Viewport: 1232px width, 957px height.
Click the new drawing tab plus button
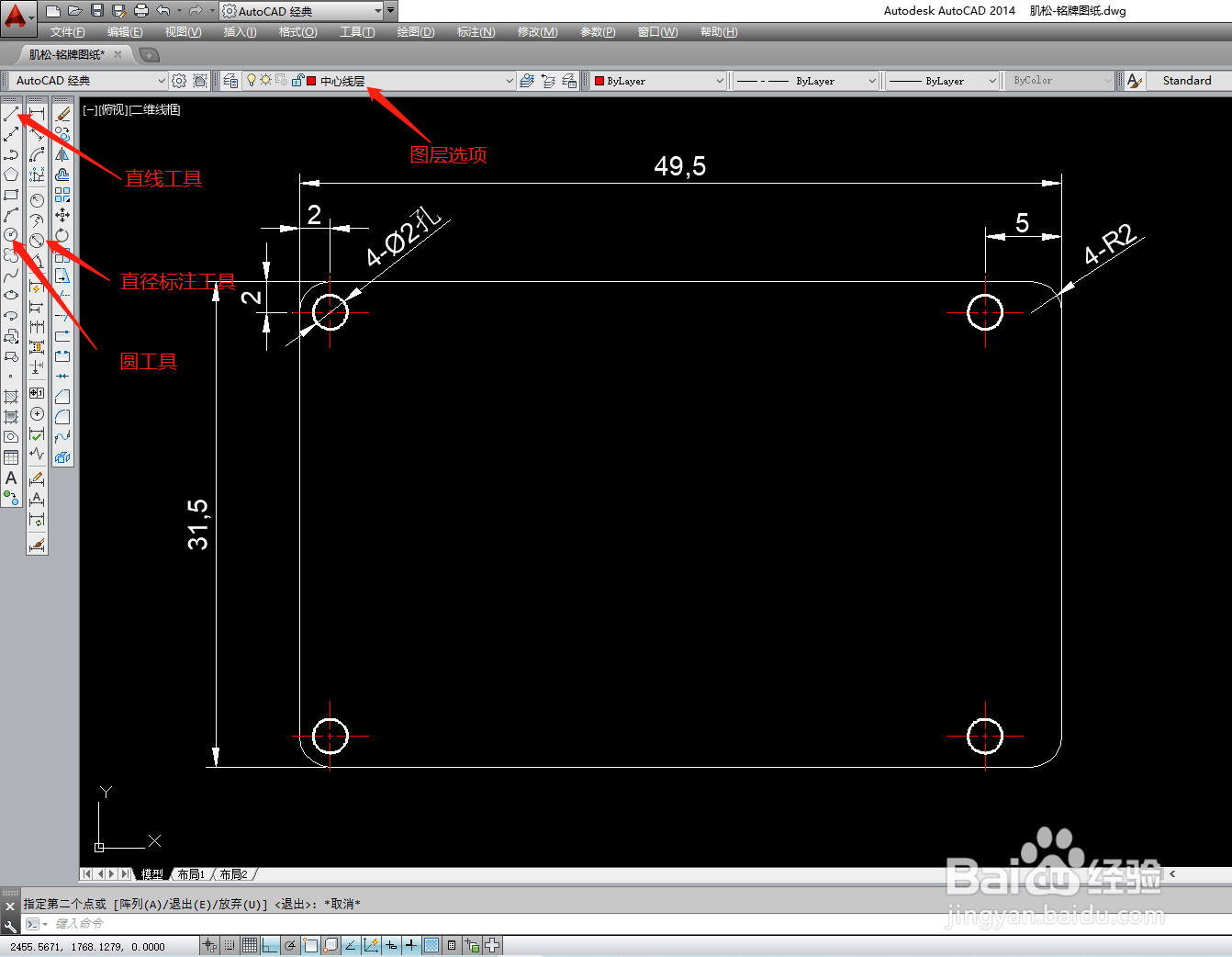click(x=150, y=55)
